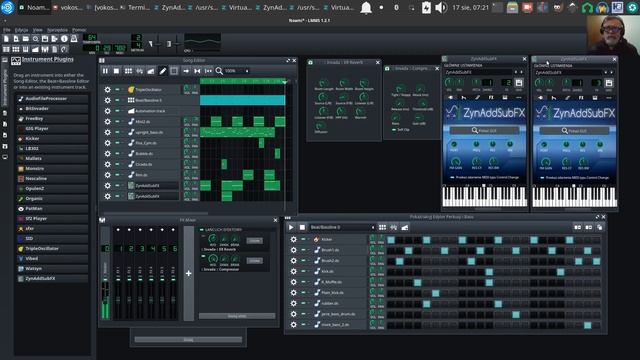Open Controls for the Invada ER Reverb effect
The image size is (640, 360).
(x=254, y=241)
